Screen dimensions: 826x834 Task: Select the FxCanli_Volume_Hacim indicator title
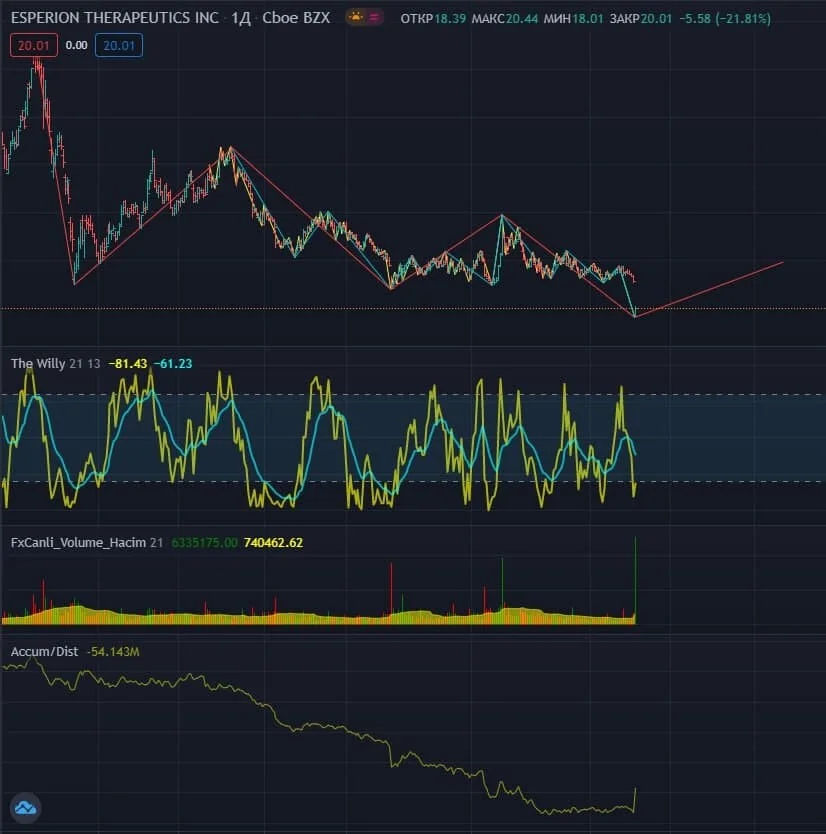[x=78, y=543]
